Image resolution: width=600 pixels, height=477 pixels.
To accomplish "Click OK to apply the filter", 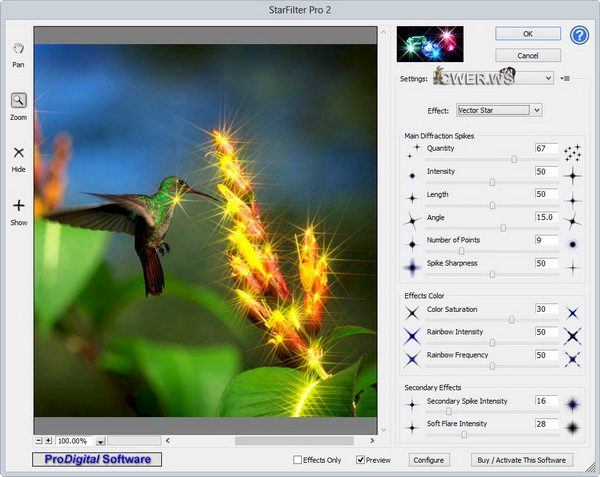I will 528,33.
